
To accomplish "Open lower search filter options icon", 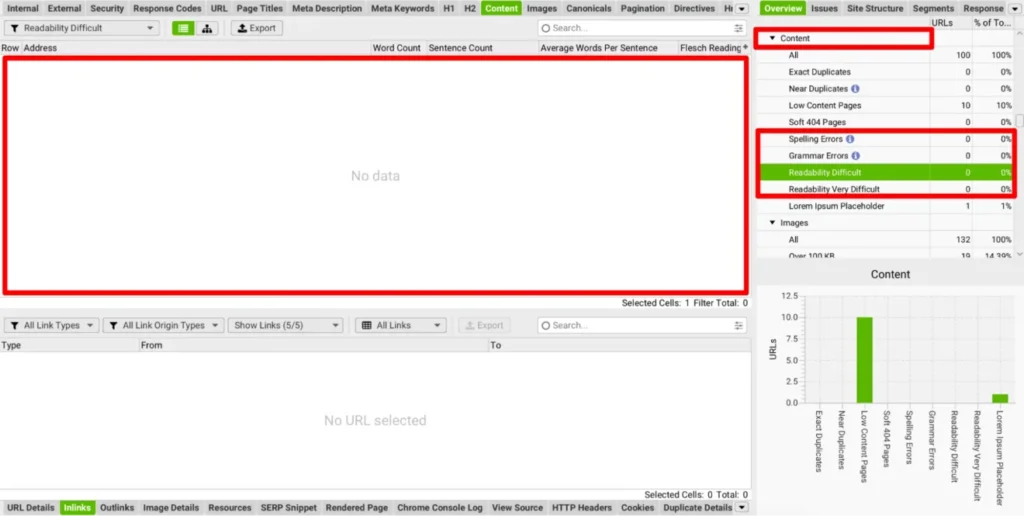I will [739, 325].
